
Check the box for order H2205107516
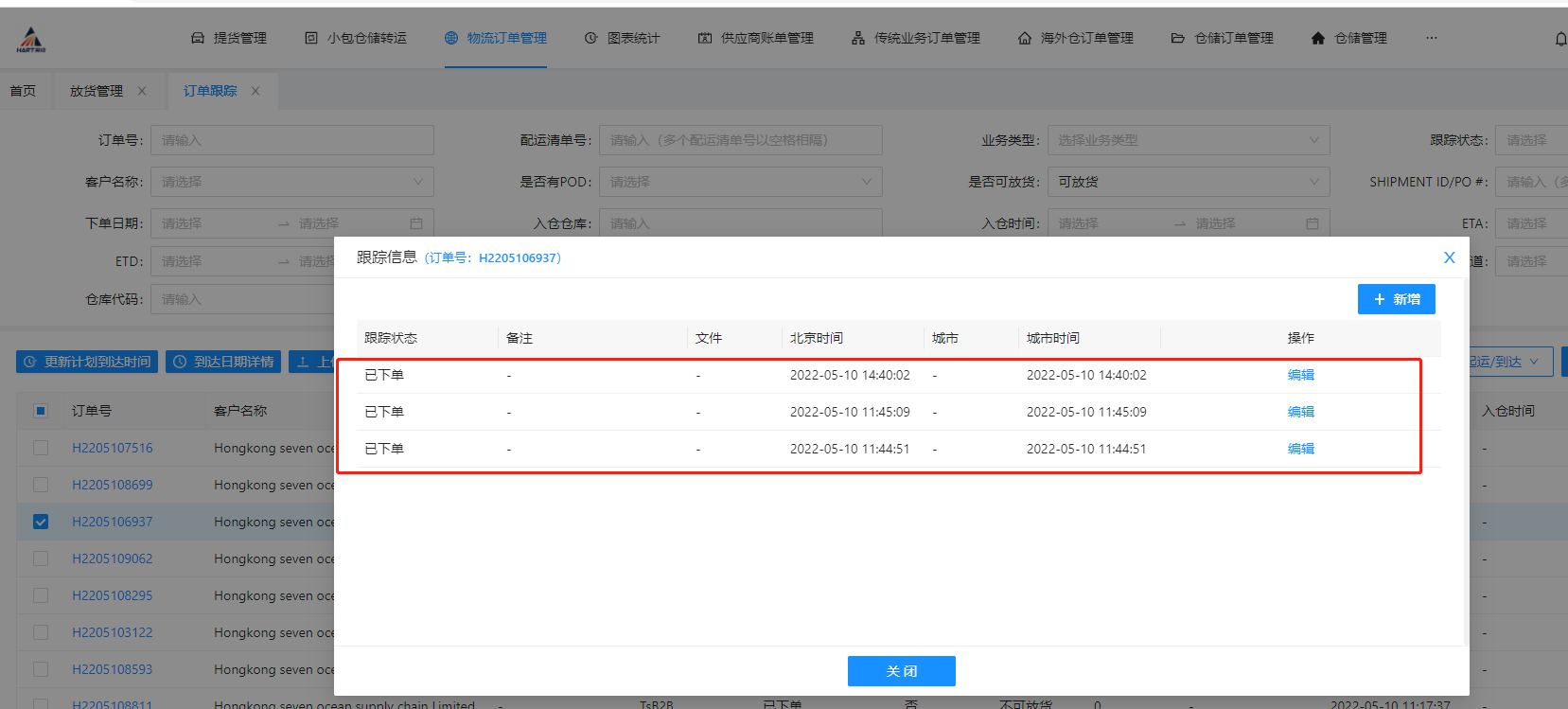[41, 448]
